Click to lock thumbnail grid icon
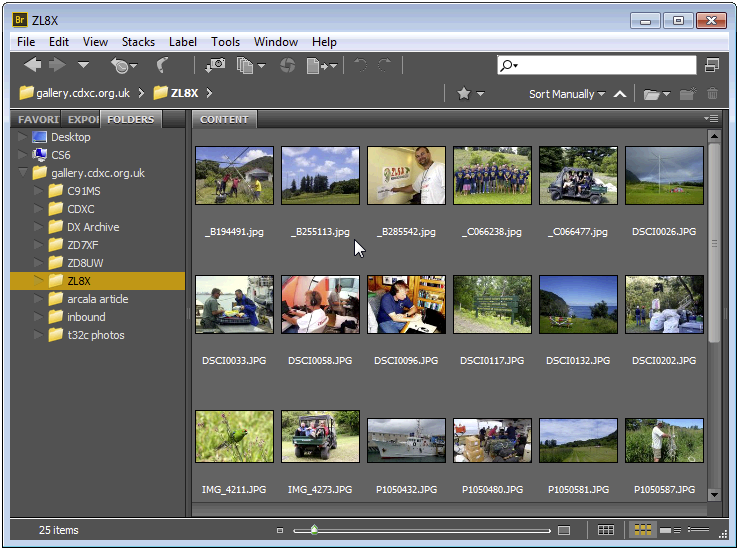Screen dimensions: 740x552 tap(605, 530)
